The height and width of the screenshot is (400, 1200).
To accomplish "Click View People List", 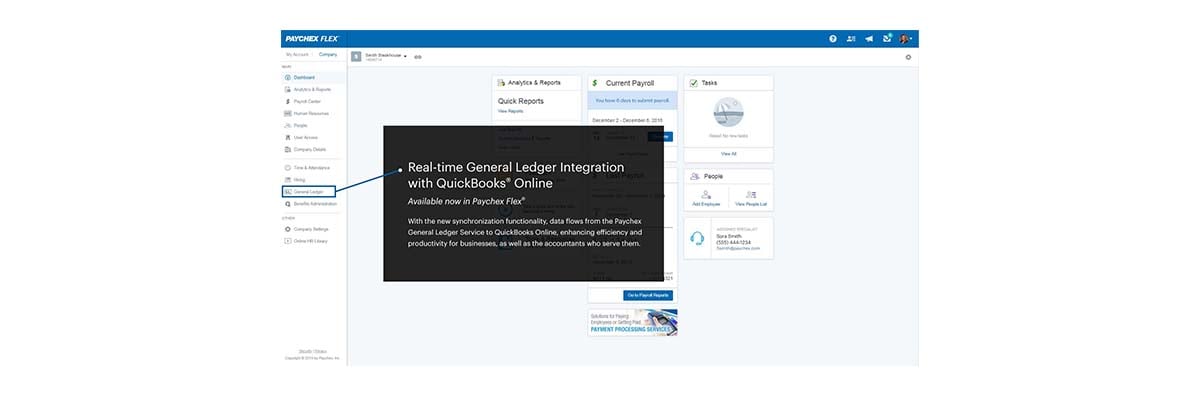I will coord(750,199).
